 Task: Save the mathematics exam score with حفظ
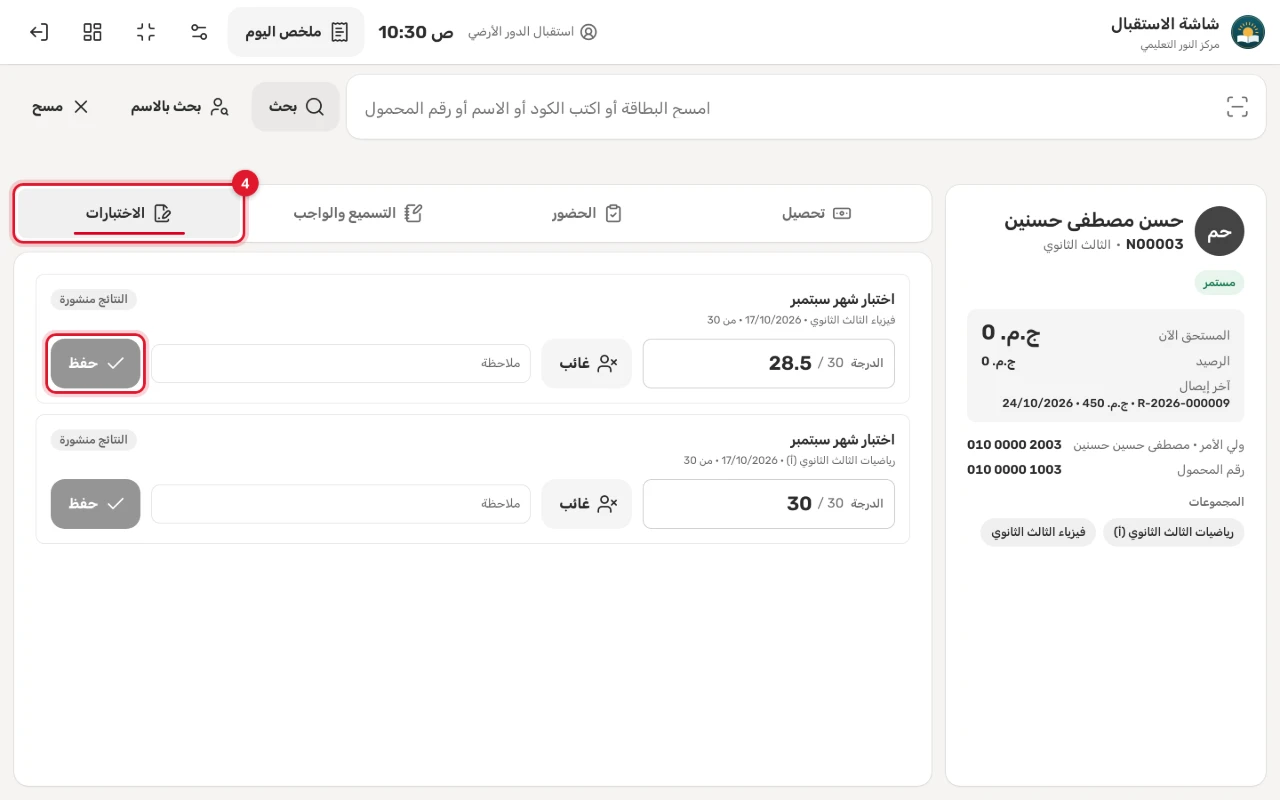[x=96, y=504]
